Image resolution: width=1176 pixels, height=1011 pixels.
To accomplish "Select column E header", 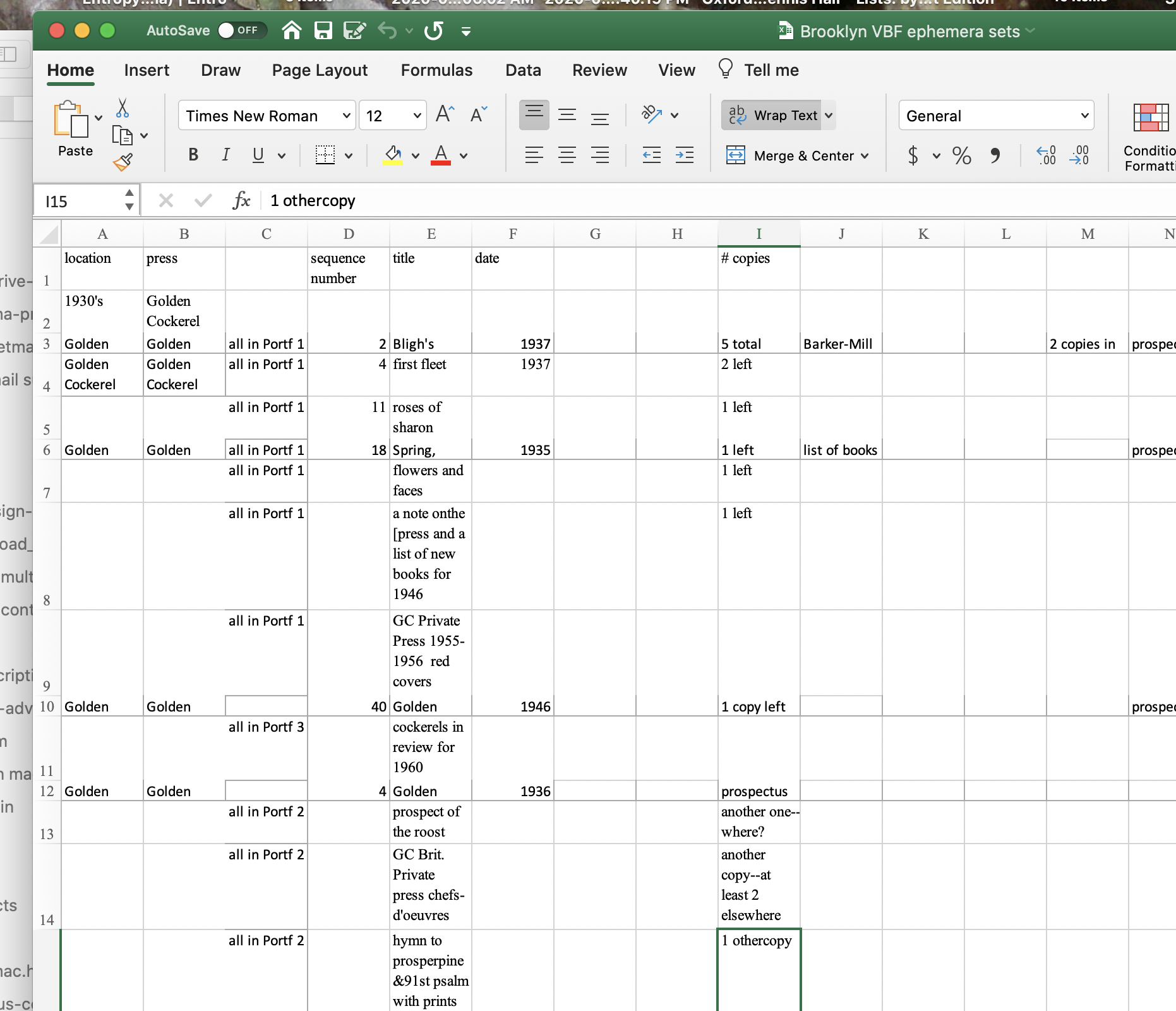I will click(431, 234).
